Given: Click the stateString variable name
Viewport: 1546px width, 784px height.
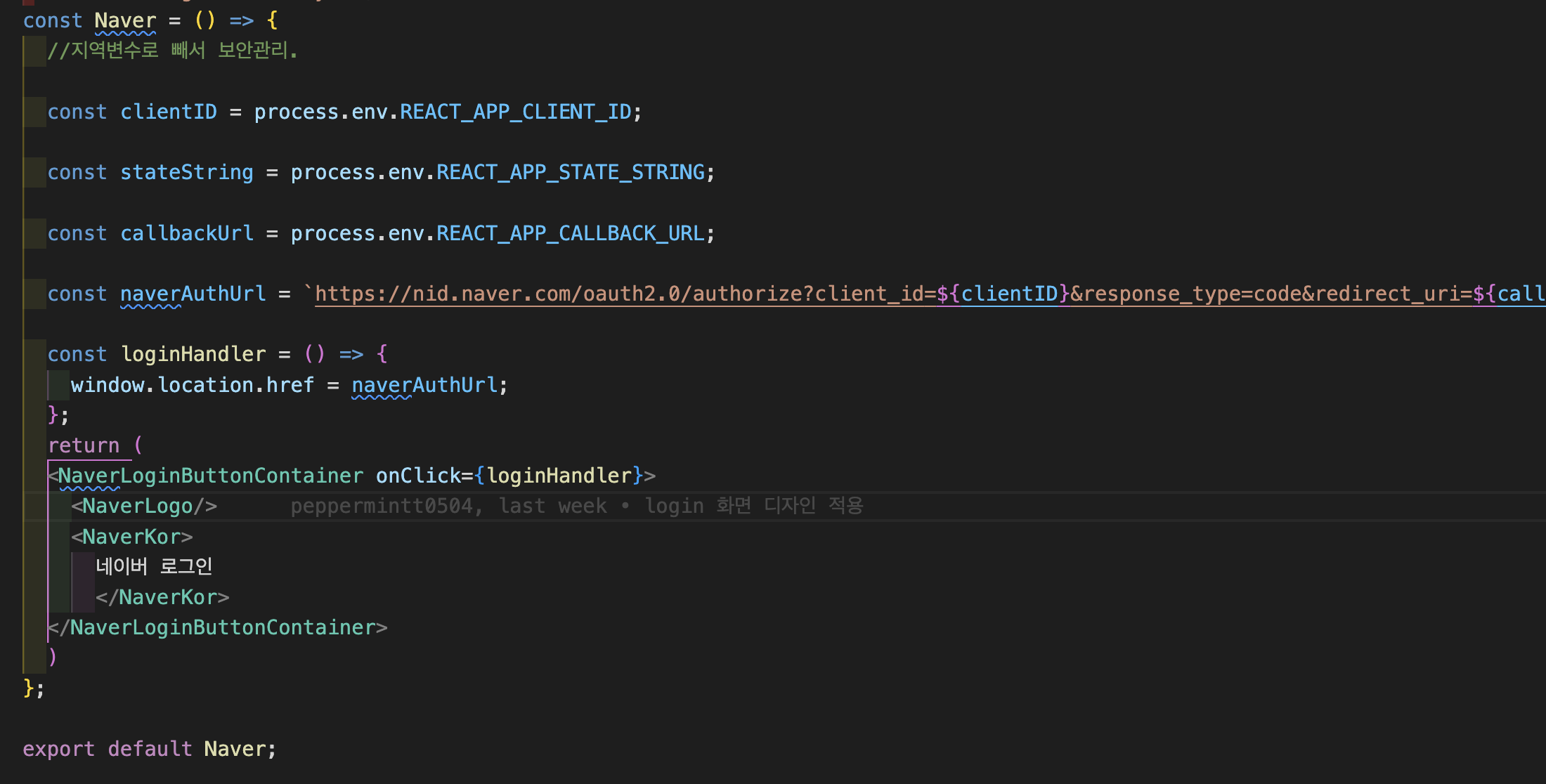Looking at the screenshot, I should point(187,173).
